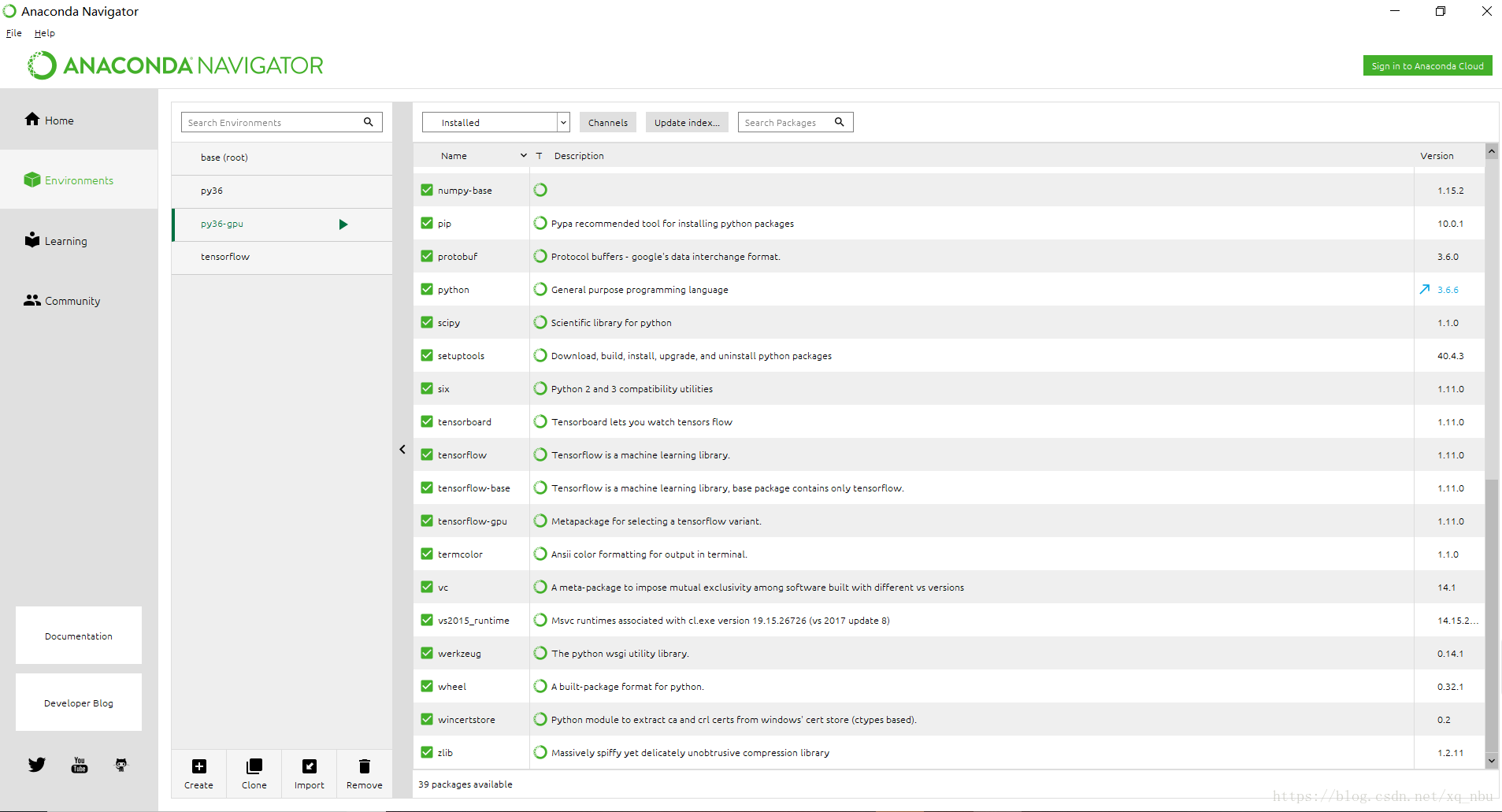Viewport: 1502px width, 812px height.
Task: Click the circle type icon for protobuf
Action: 540,256
